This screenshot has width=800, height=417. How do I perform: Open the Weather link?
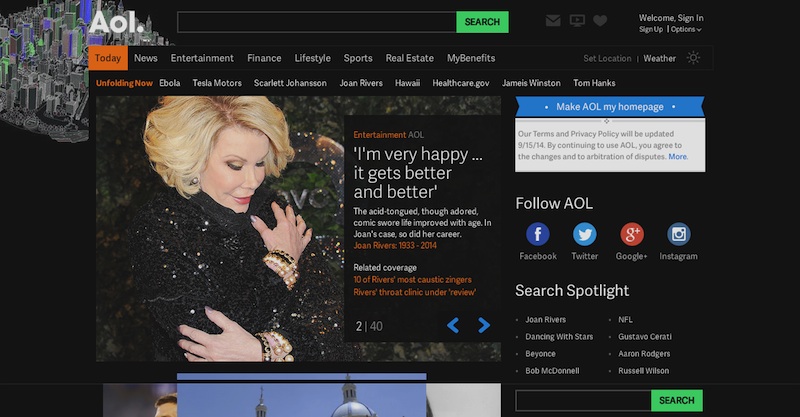pos(659,58)
